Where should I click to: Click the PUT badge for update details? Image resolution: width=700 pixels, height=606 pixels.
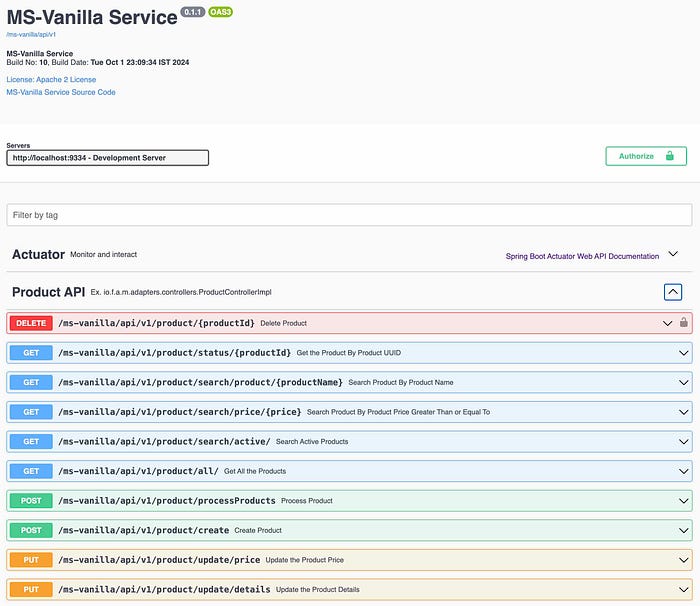point(31,589)
